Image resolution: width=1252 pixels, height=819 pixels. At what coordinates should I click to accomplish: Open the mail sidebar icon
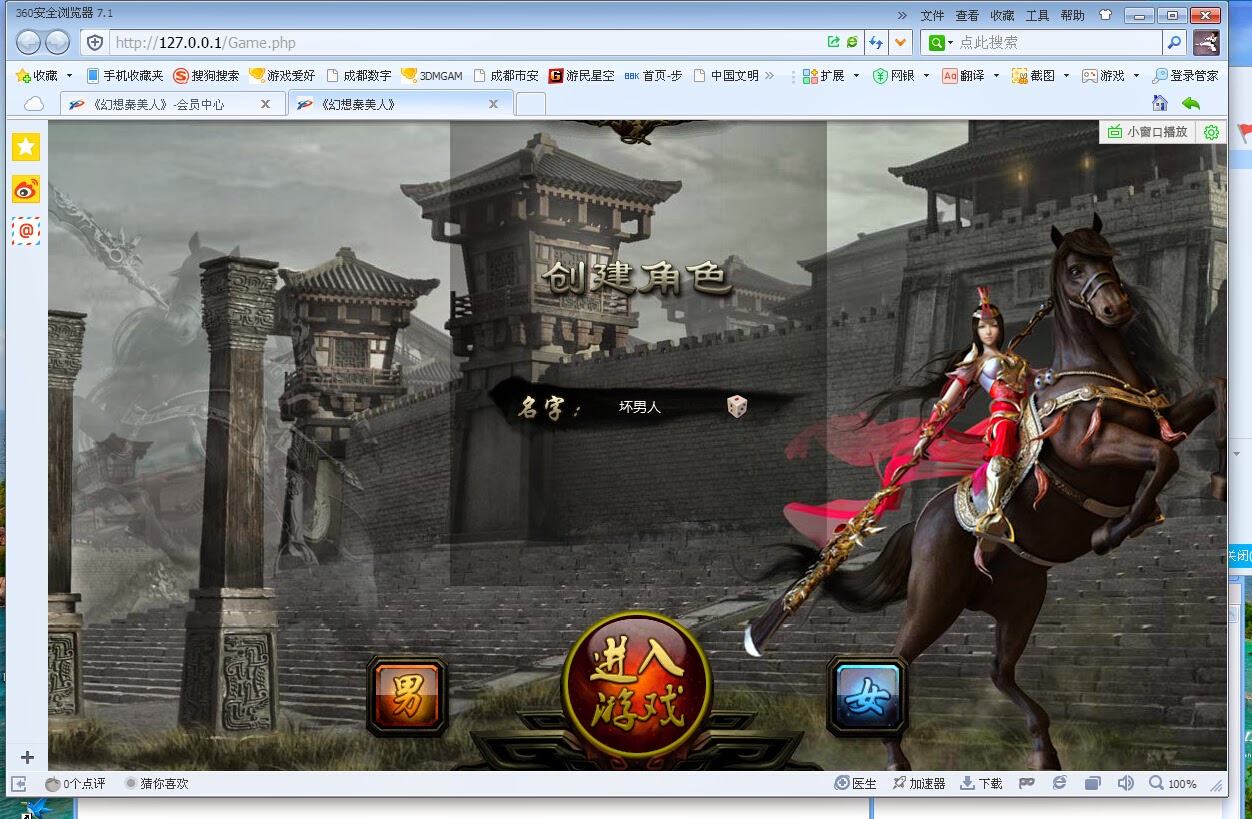tap(26, 231)
